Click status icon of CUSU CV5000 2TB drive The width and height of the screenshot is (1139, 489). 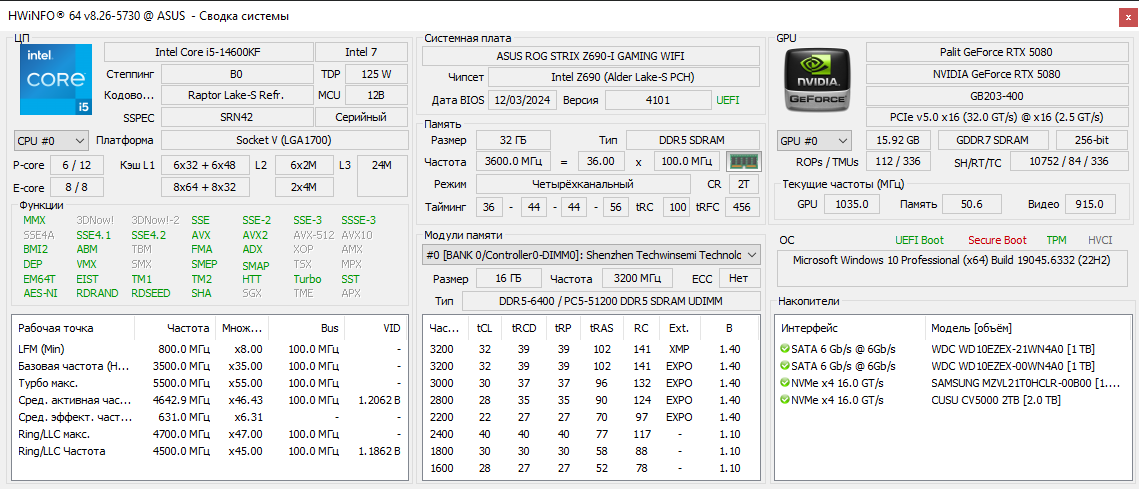point(785,400)
